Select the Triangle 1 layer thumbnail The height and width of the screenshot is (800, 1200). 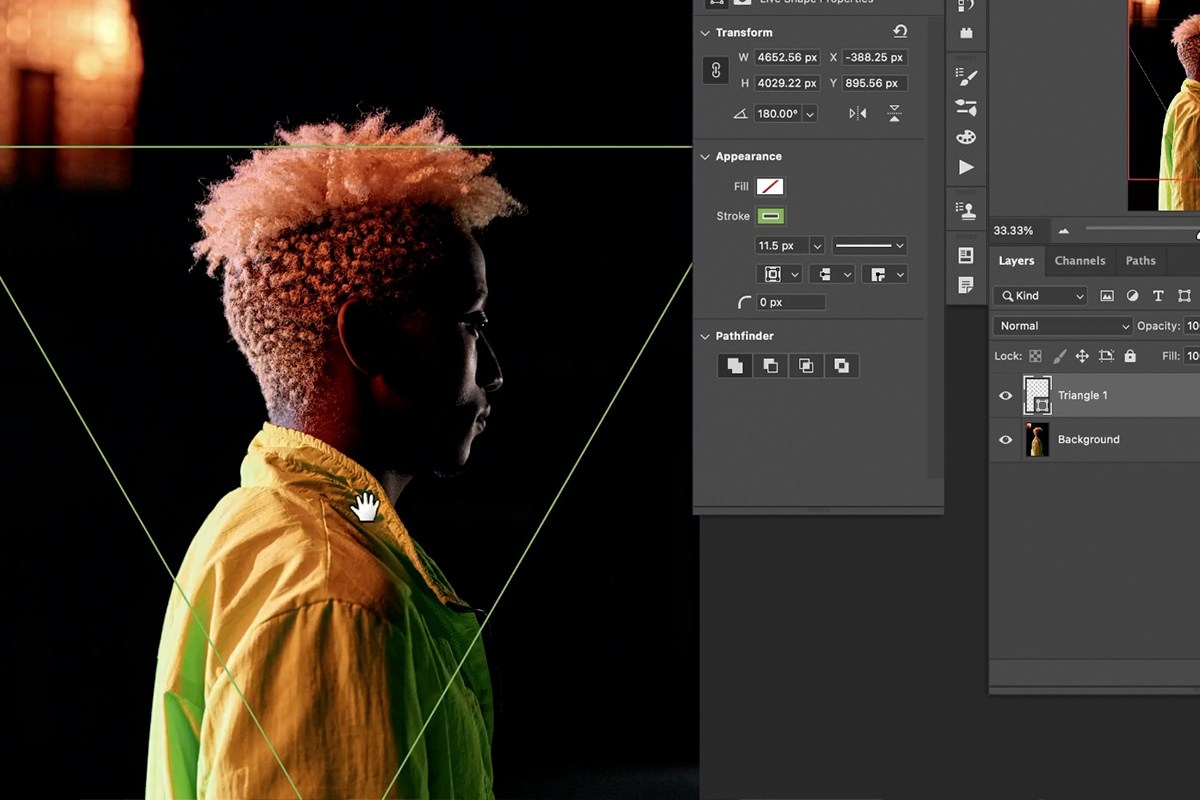[1037, 395]
